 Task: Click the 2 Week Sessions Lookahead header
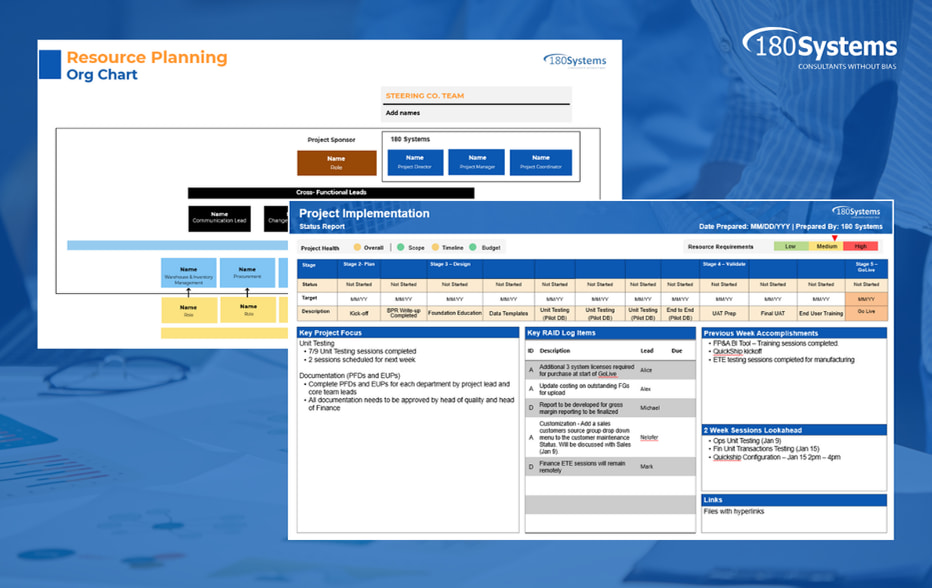pos(794,430)
